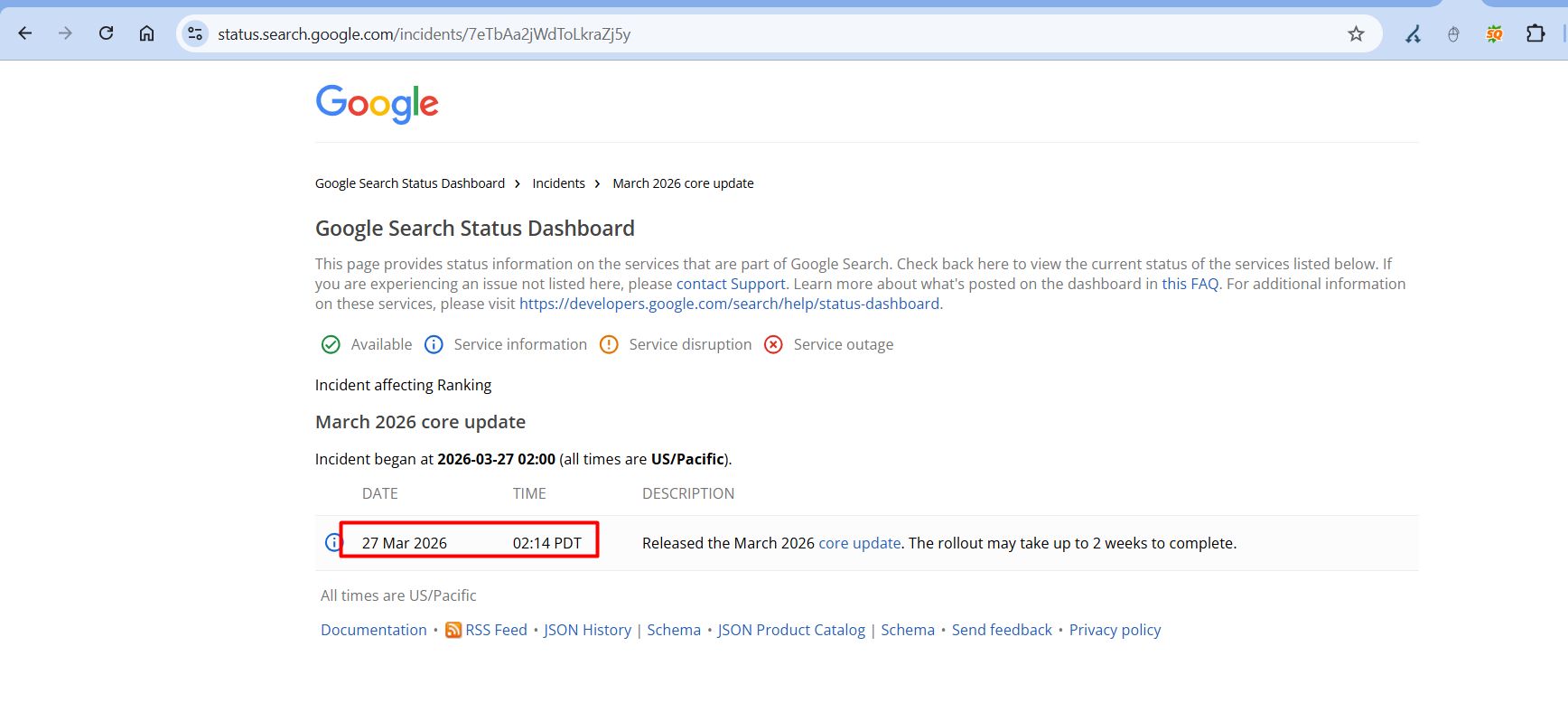The height and width of the screenshot is (712, 1568).
Task: Click the orange RSS feed icon
Action: pos(453,630)
